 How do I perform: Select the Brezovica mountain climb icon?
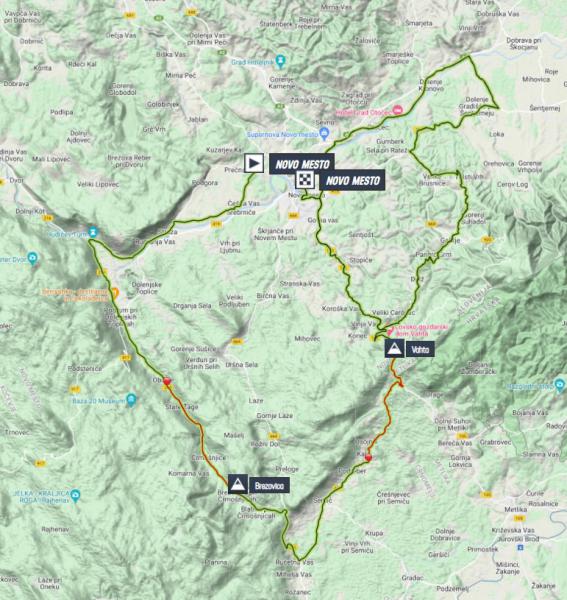pos(238,484)
